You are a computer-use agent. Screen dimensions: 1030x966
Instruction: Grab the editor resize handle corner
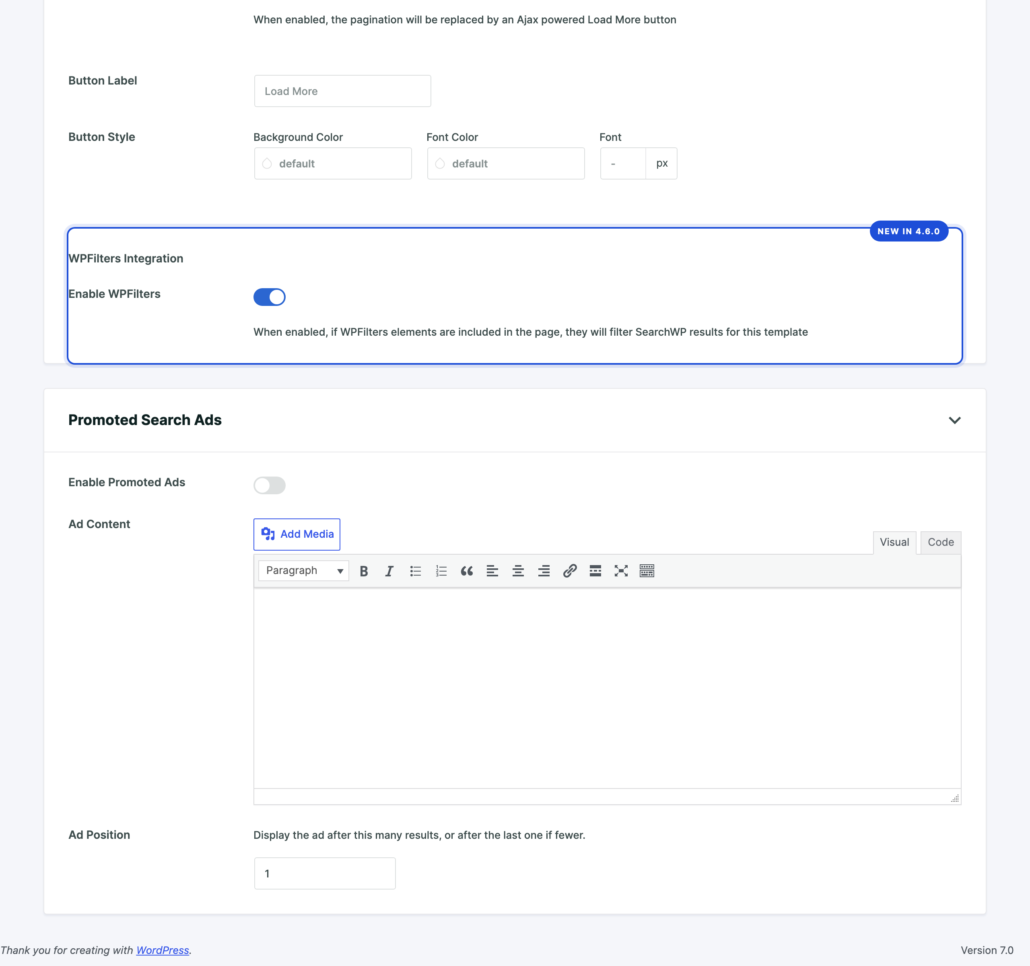954,798
